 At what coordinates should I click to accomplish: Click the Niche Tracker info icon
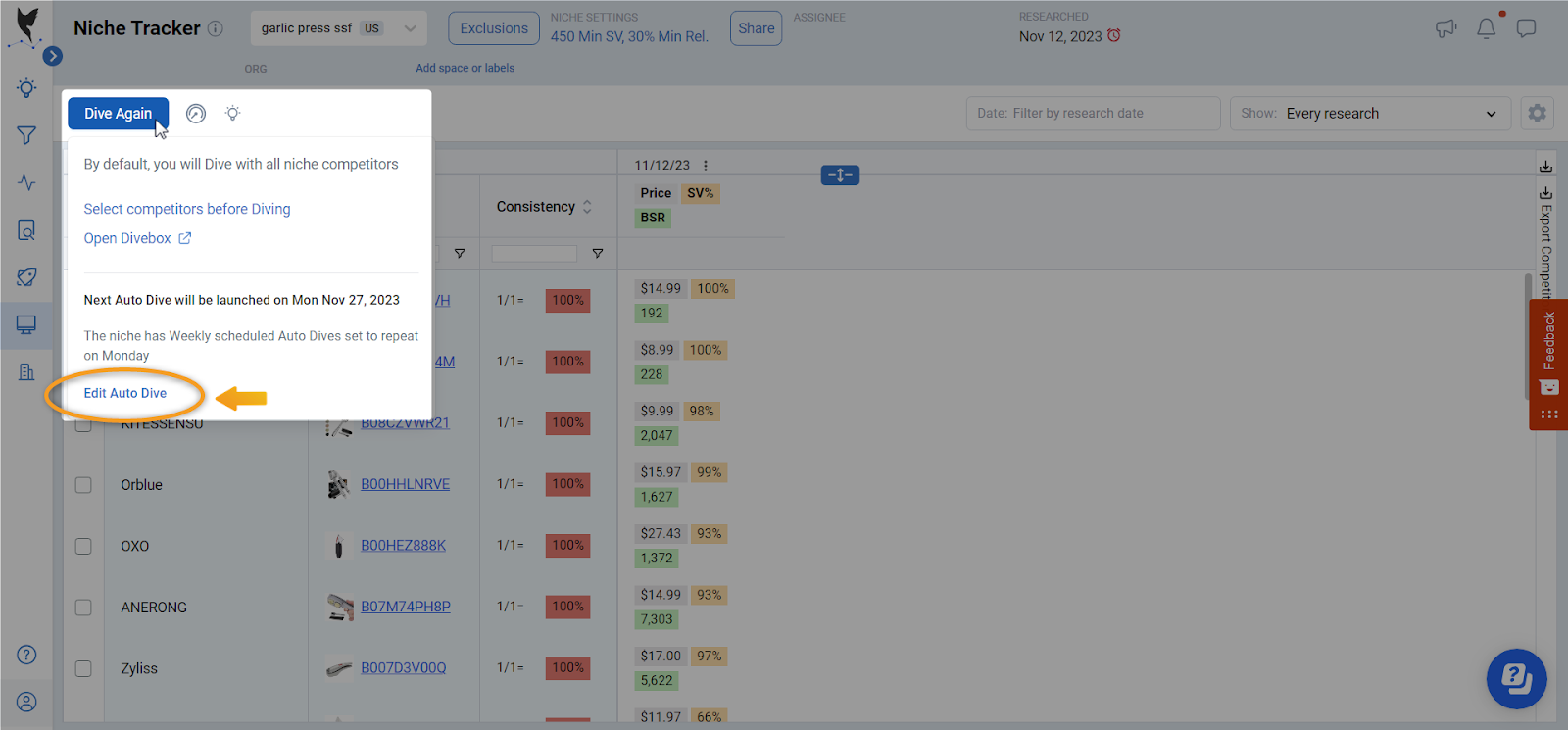pos(216,28)
